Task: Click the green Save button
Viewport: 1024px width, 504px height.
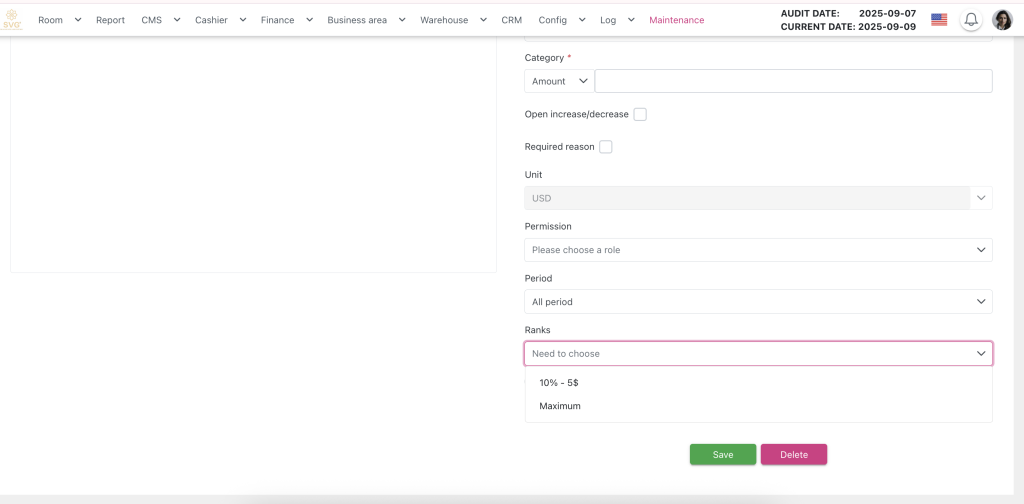Action: click(722, 455)
